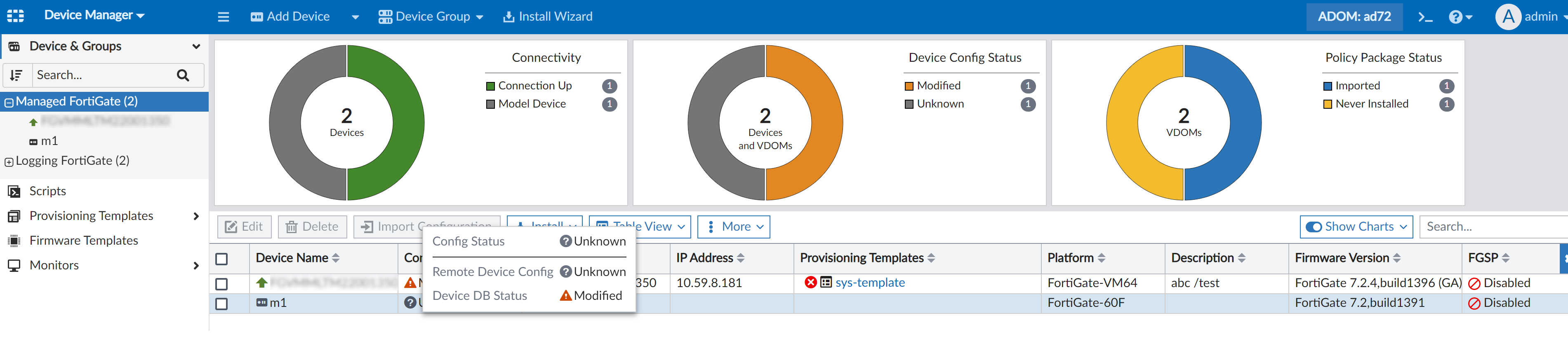
Task: Toggle the Show Charts switch
Action: 1314,227
